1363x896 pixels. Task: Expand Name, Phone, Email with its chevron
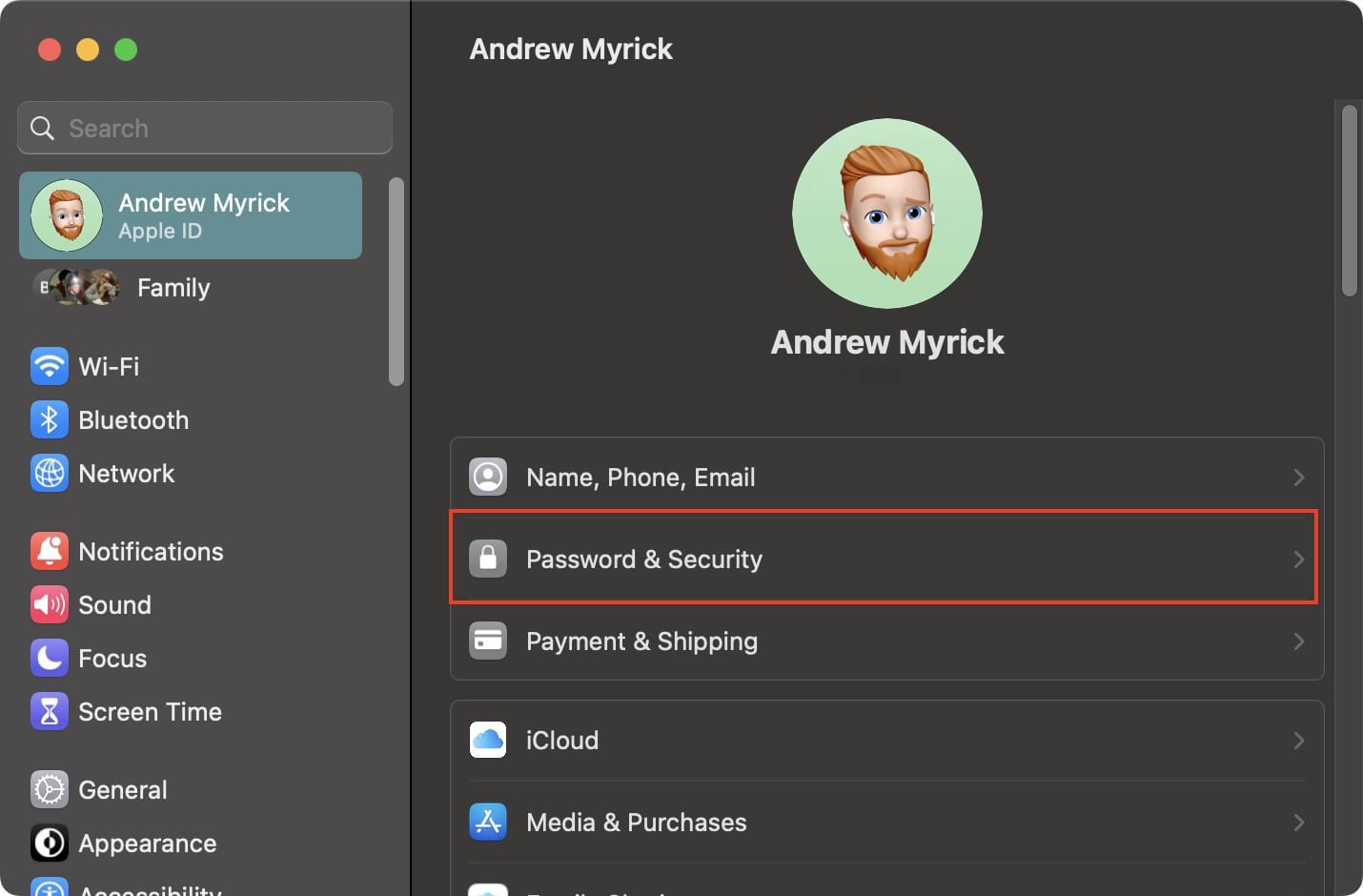[1298, 477]
